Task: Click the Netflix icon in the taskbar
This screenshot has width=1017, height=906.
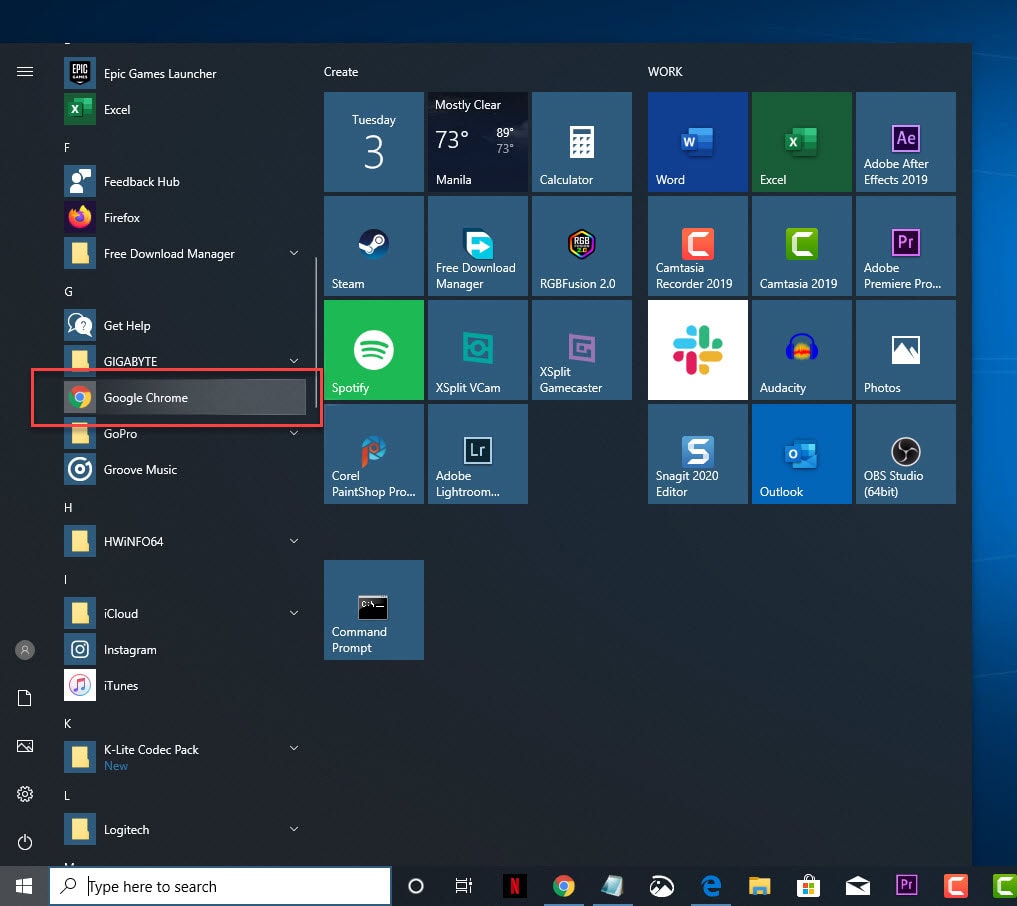Action: click(x=515, y=886)
